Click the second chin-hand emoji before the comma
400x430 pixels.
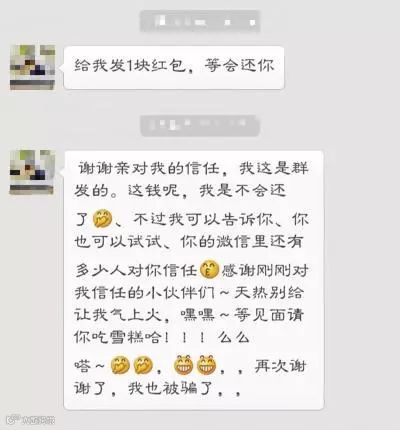tap(143, 366)
